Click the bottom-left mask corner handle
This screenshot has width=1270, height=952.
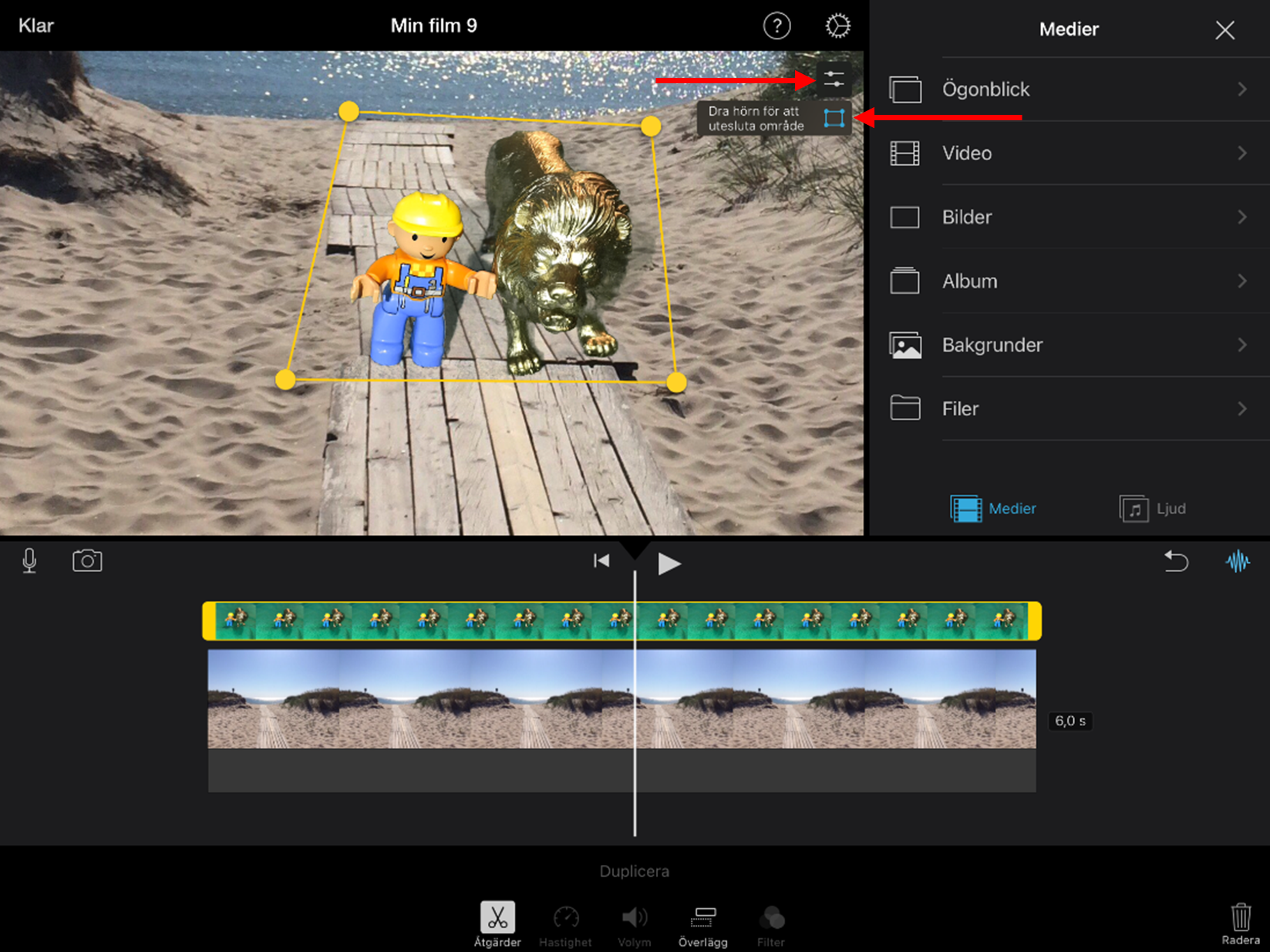click(285, 379)
